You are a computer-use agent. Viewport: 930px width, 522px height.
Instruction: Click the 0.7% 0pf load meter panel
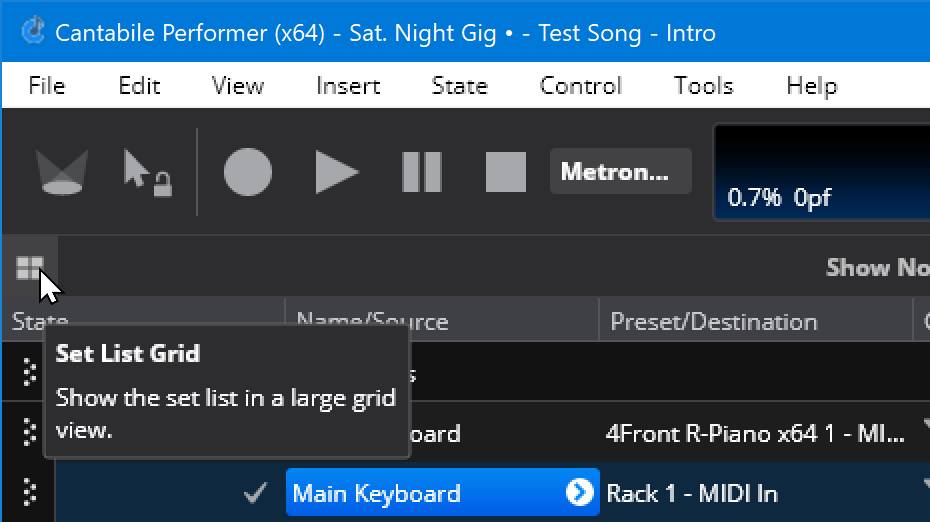(822, 172)
